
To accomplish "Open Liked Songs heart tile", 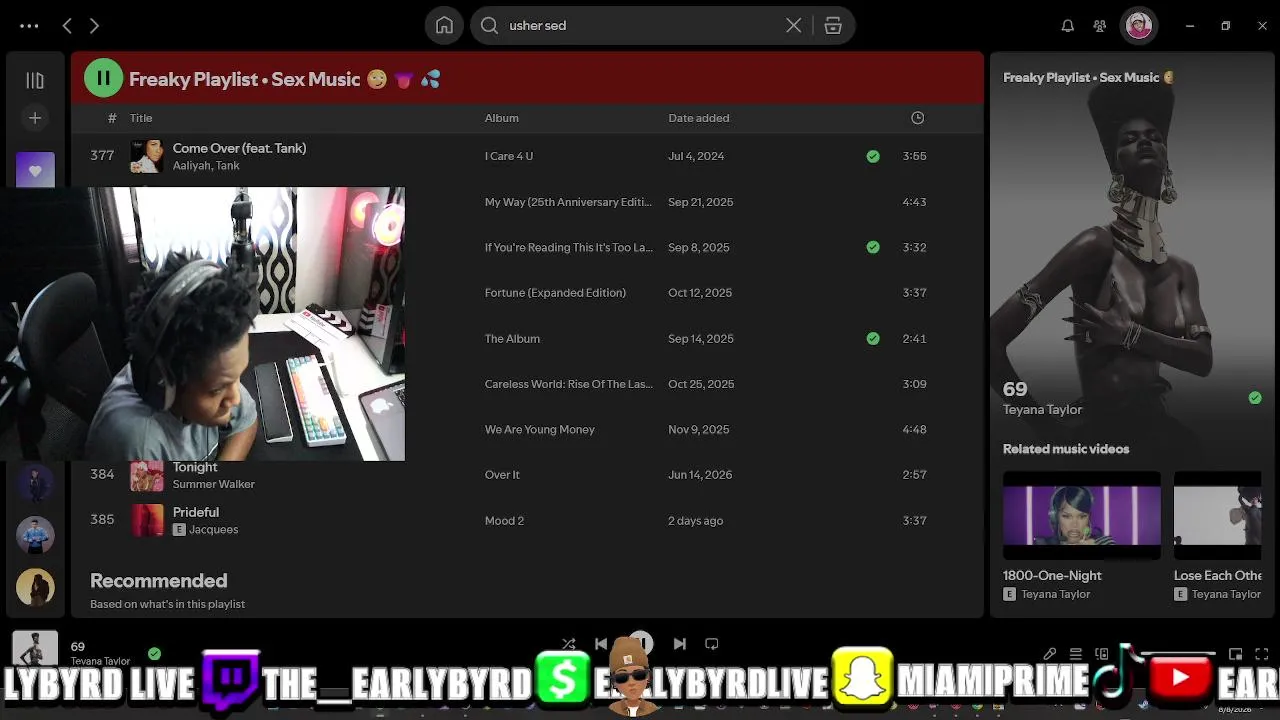I will point(35,170).
